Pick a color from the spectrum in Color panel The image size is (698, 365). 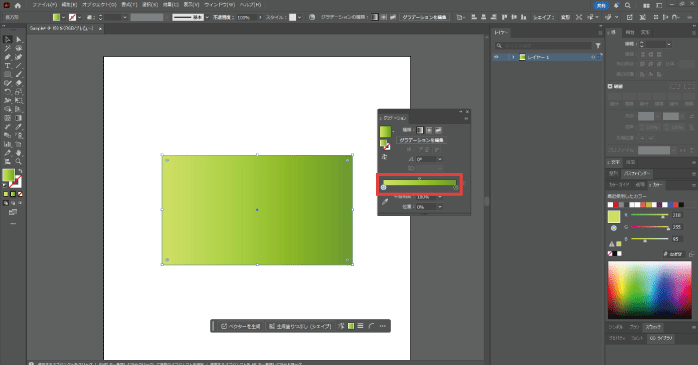coord(649,290)
